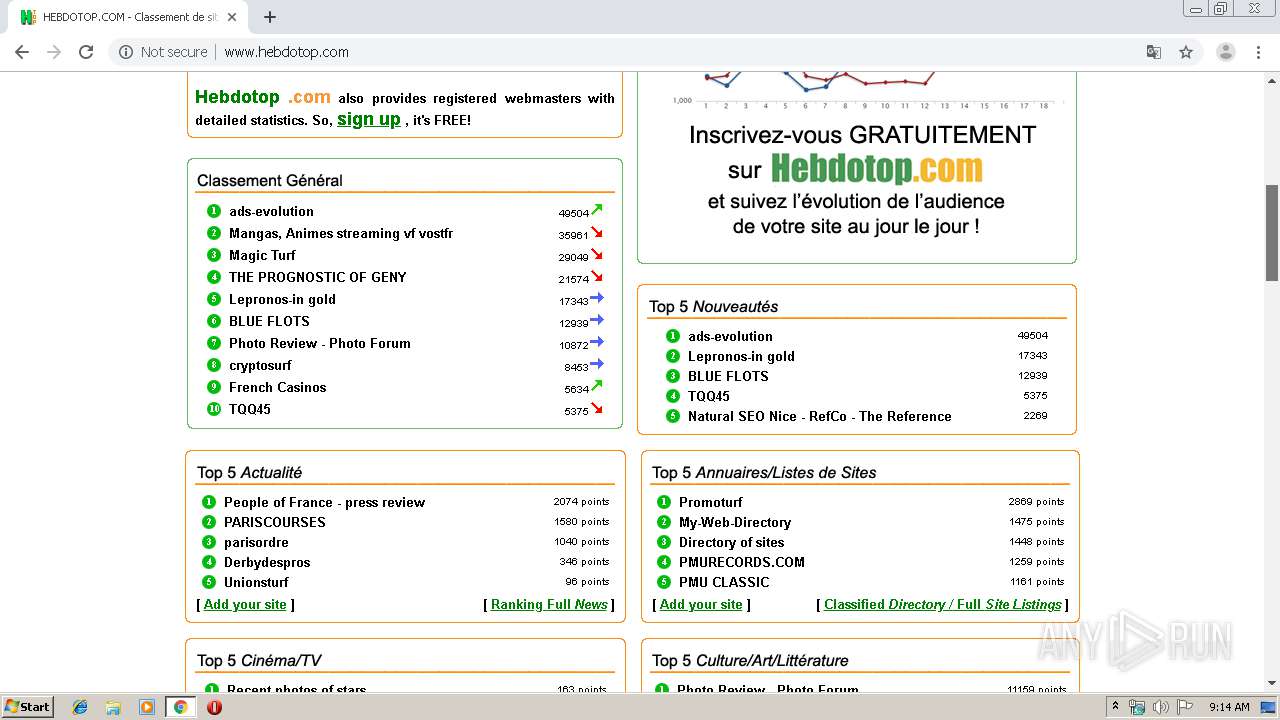This screenshot has width=1280, height=720.
Task: Launch Internet Explorer from taskbar
Action: click(x=80, y=707)
